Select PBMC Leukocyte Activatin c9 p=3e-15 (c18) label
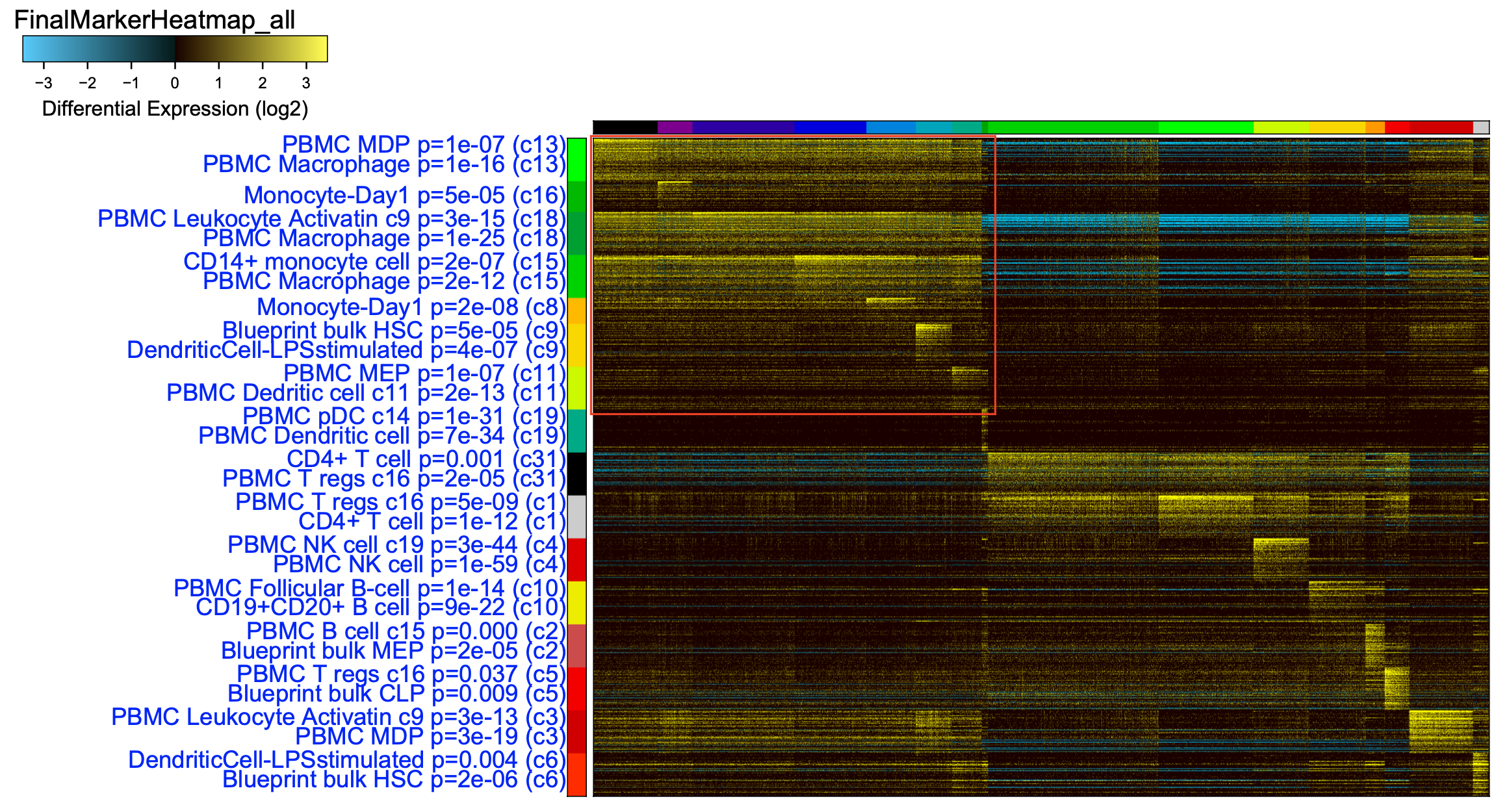 331,218
